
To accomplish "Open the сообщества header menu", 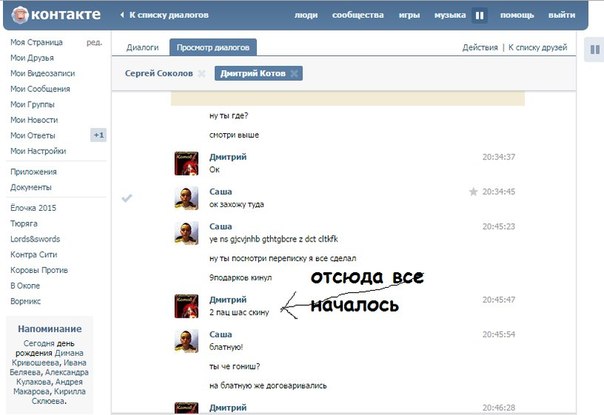I will point(358,15).
